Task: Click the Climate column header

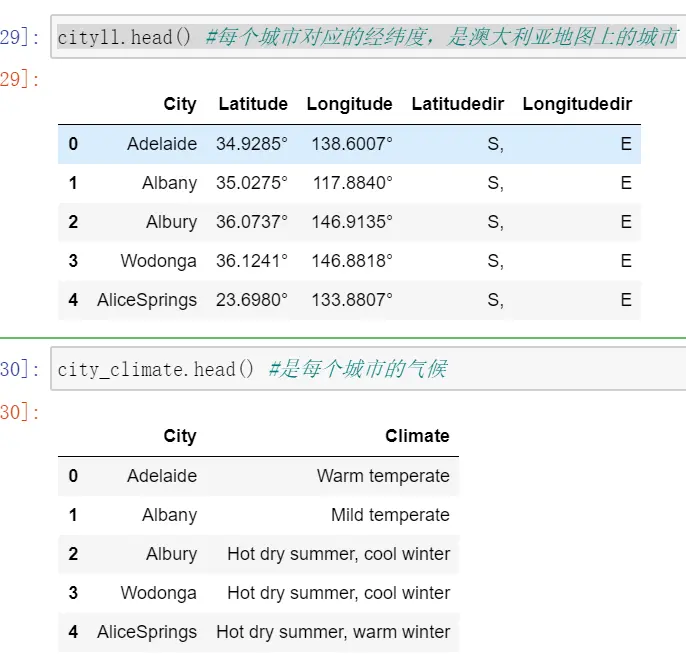Action: (417, 436)
